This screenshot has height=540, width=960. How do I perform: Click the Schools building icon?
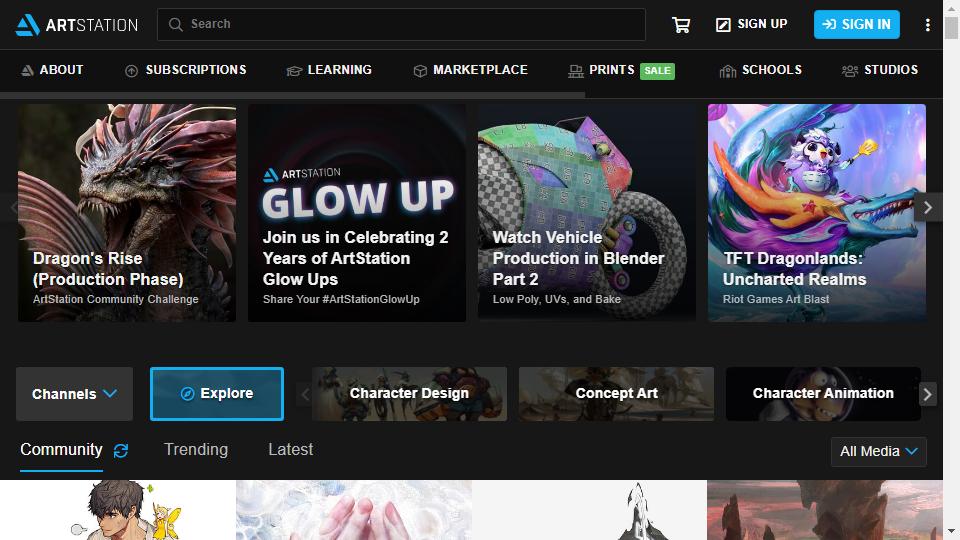click(x=727, y=71)
